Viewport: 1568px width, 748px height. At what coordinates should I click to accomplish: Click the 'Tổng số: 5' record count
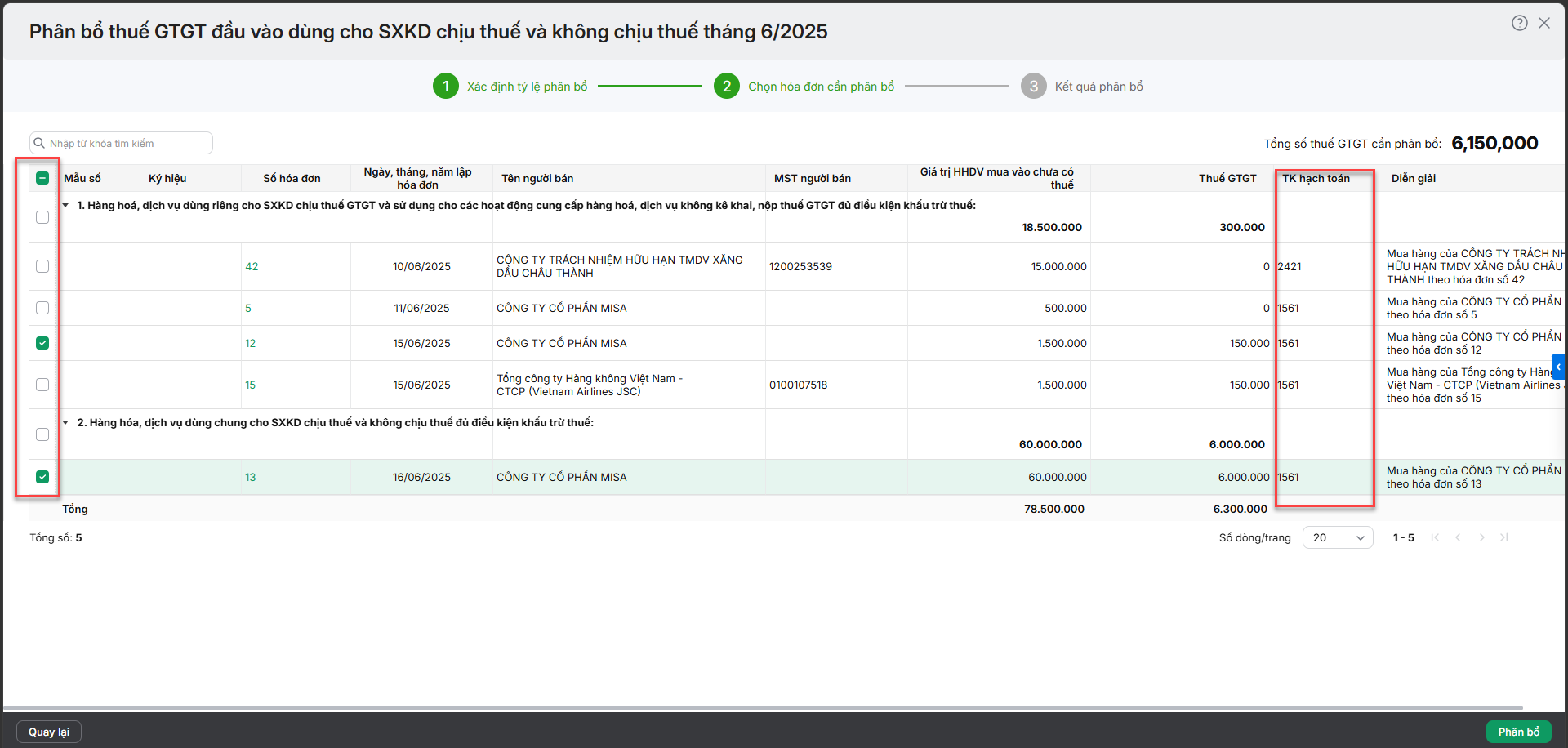[56, 537]
